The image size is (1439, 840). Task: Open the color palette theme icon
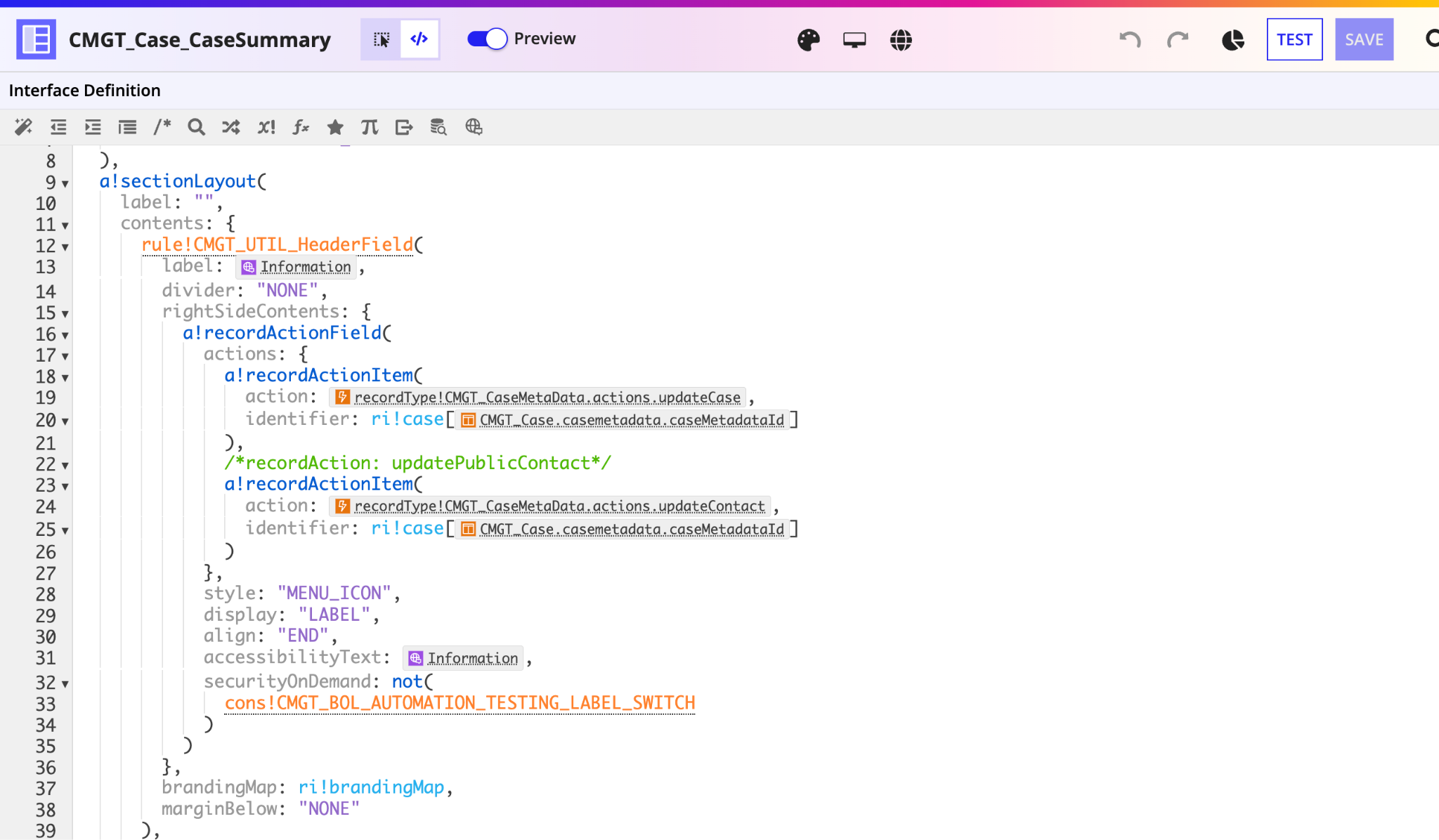click(809, 40)
